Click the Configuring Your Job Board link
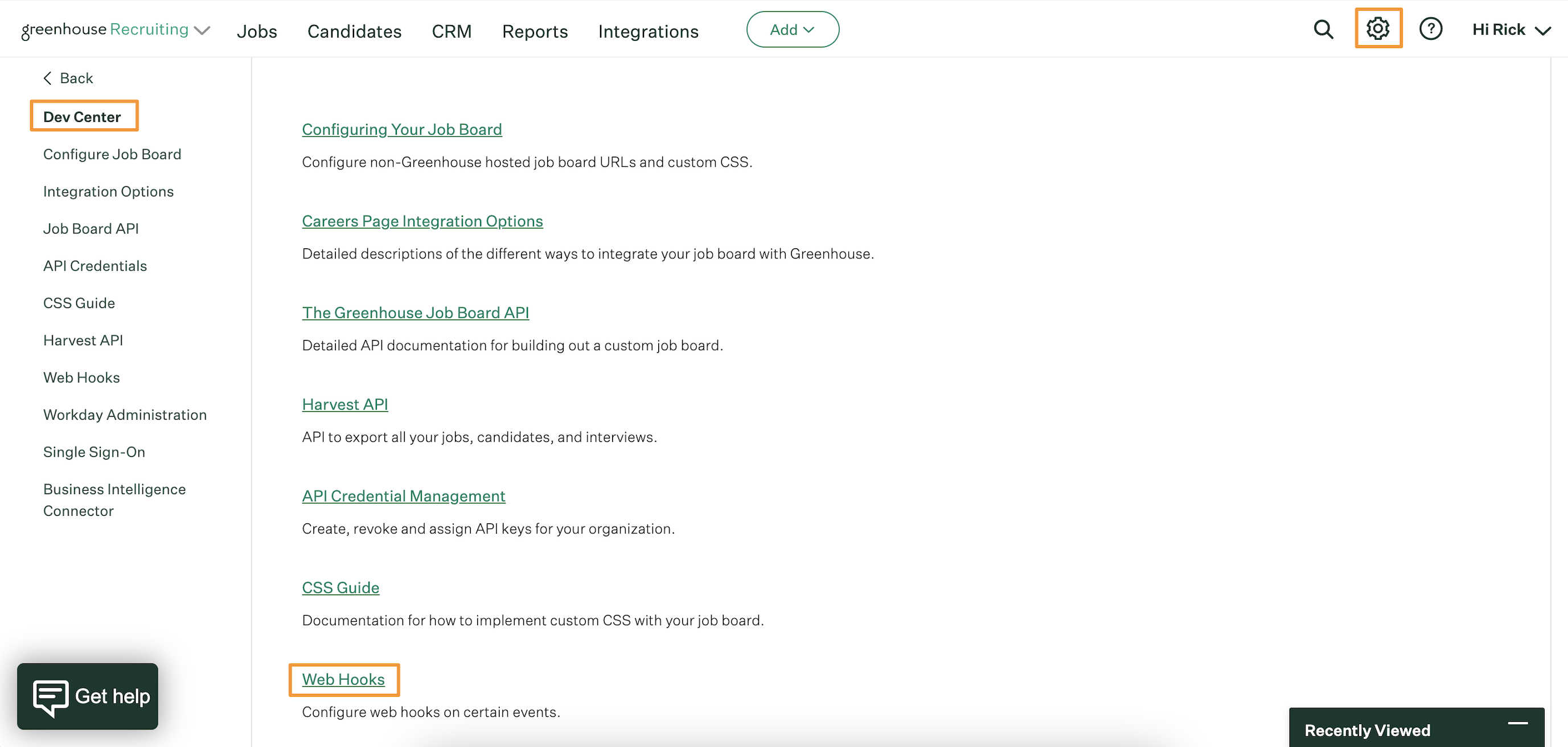This screenshot has width=1568, height=747. [402, 129]
